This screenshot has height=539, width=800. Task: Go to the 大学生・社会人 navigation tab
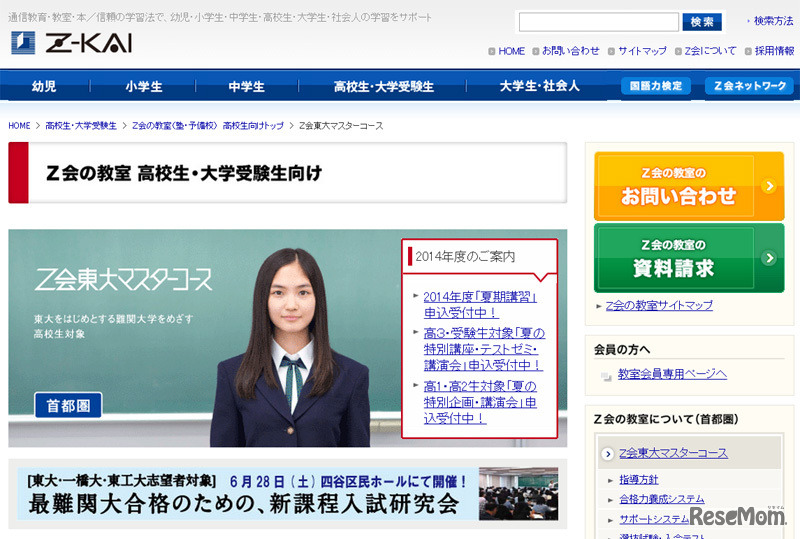click(539, 86)
